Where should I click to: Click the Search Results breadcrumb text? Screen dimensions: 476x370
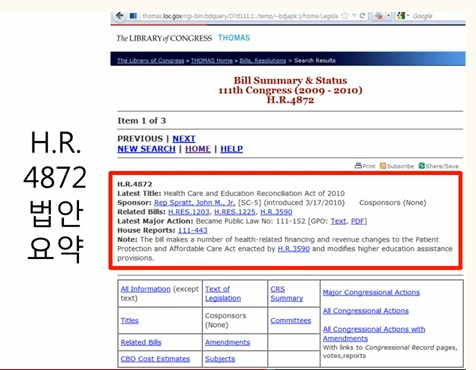tap(315, 61)
